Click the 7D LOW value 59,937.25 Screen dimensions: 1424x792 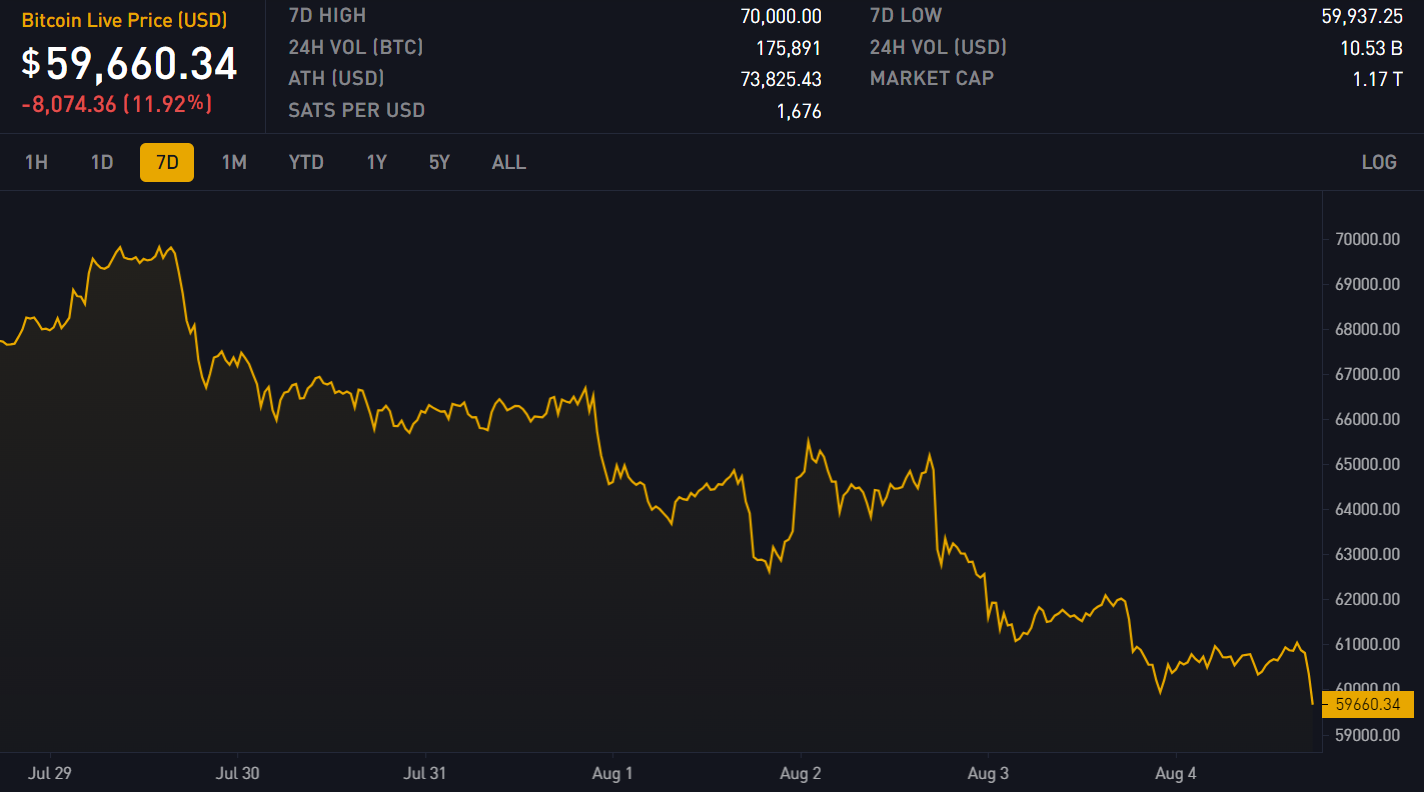[1361, 15]
